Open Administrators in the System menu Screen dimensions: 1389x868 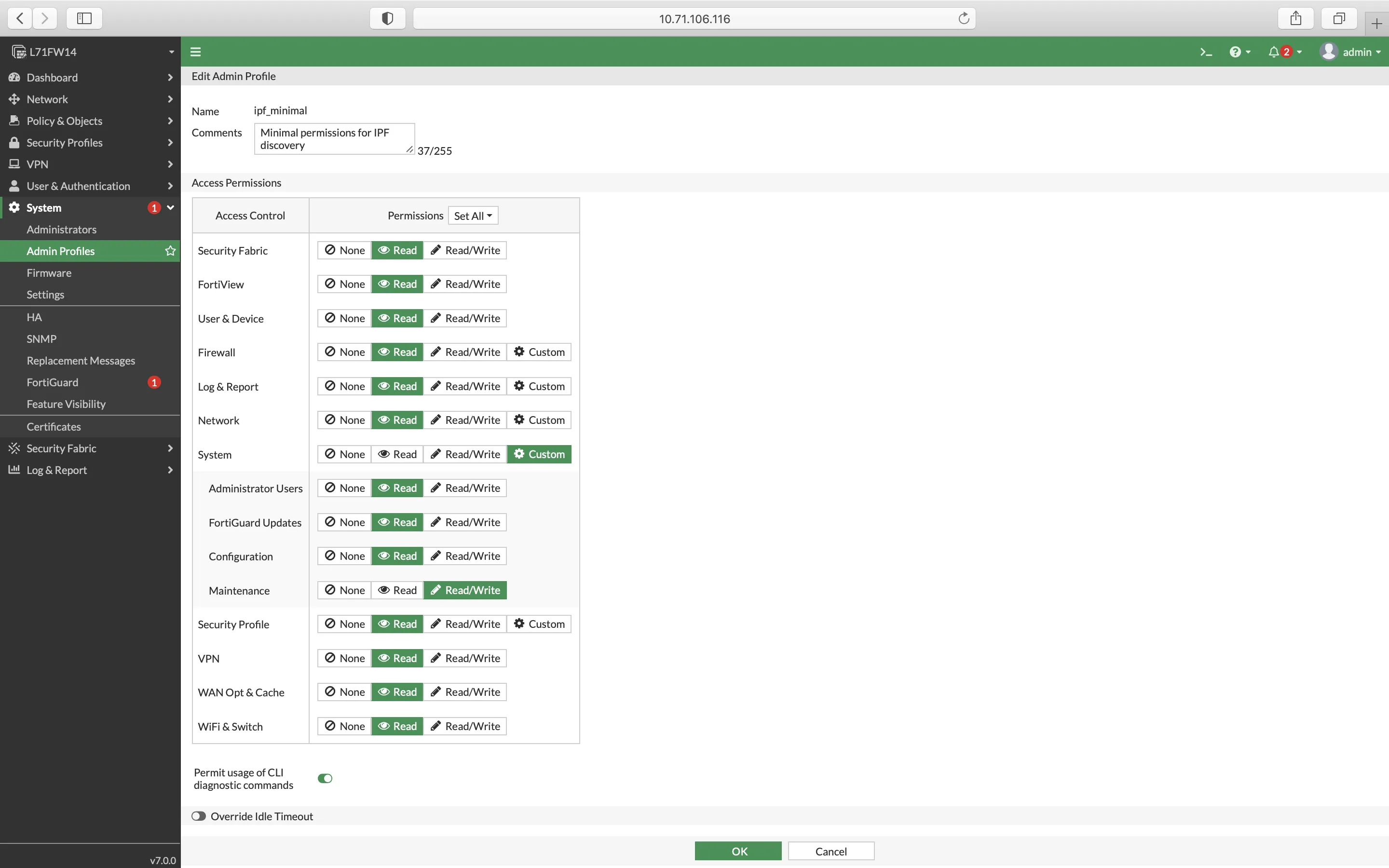click(x=61, y=229)
